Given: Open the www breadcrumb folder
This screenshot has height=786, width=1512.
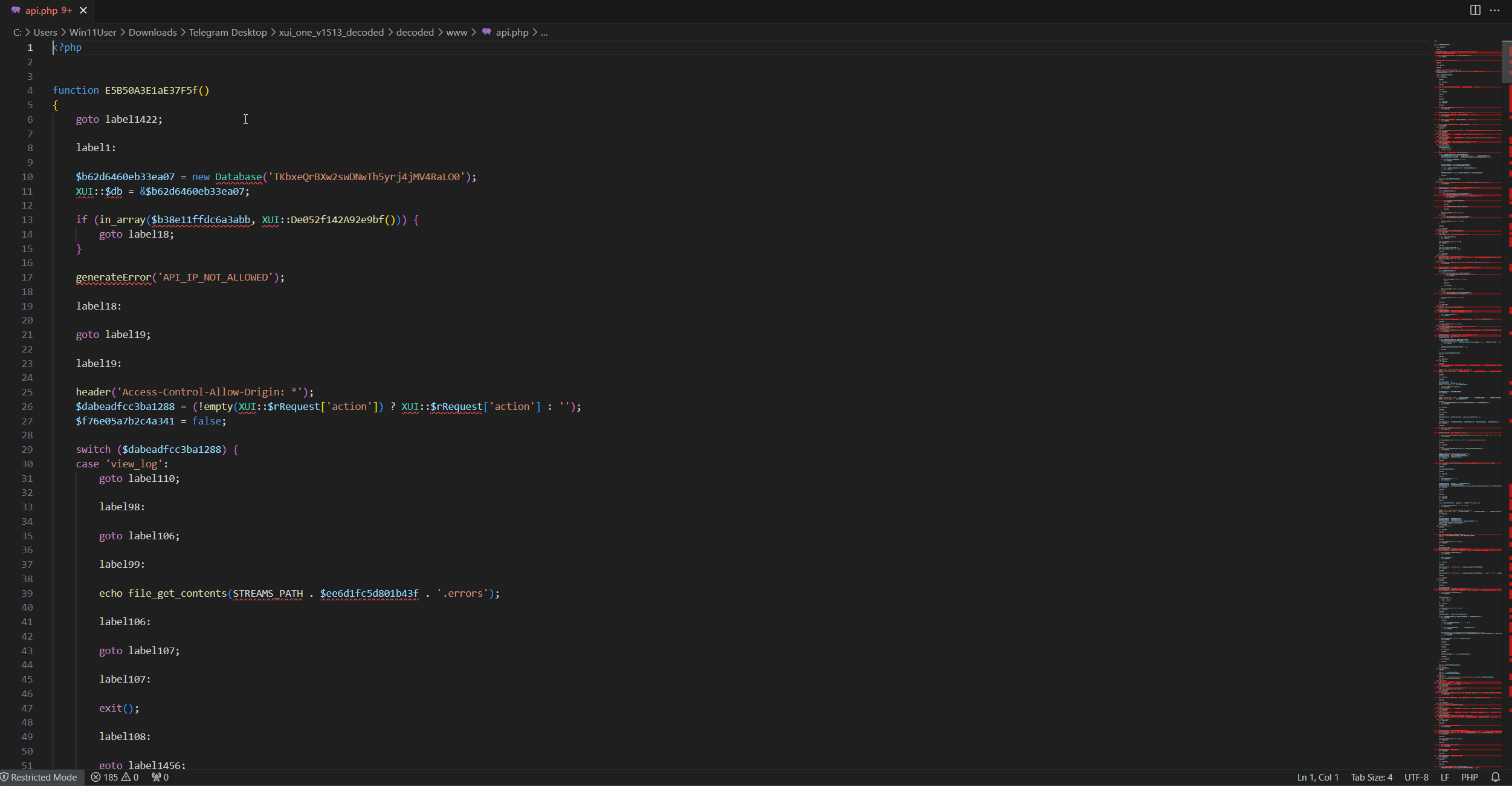Looking at the screenshot, I should (456, 32).
